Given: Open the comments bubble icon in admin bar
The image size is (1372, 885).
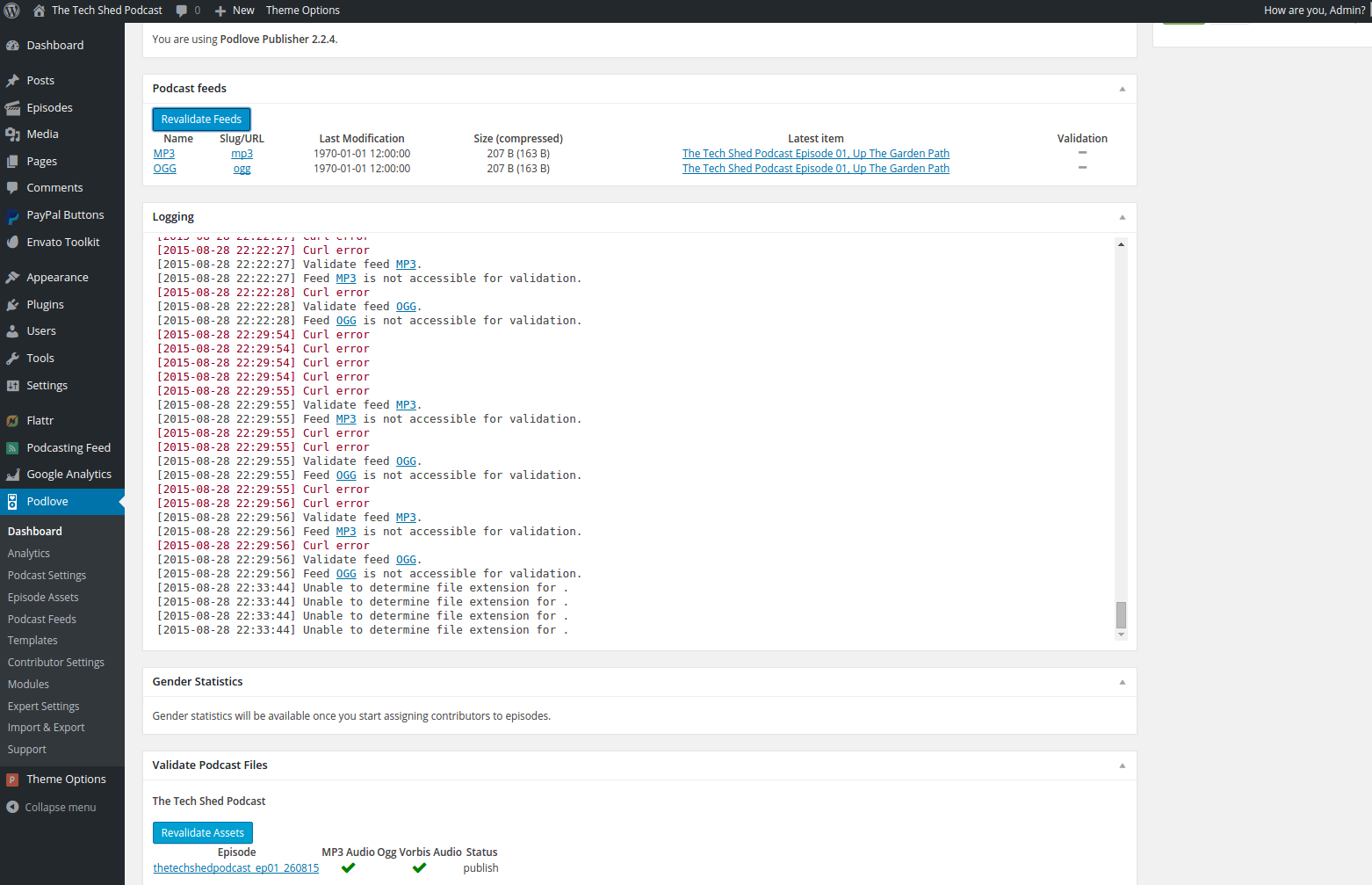Looking at the screenshot, I should (181, 11).
